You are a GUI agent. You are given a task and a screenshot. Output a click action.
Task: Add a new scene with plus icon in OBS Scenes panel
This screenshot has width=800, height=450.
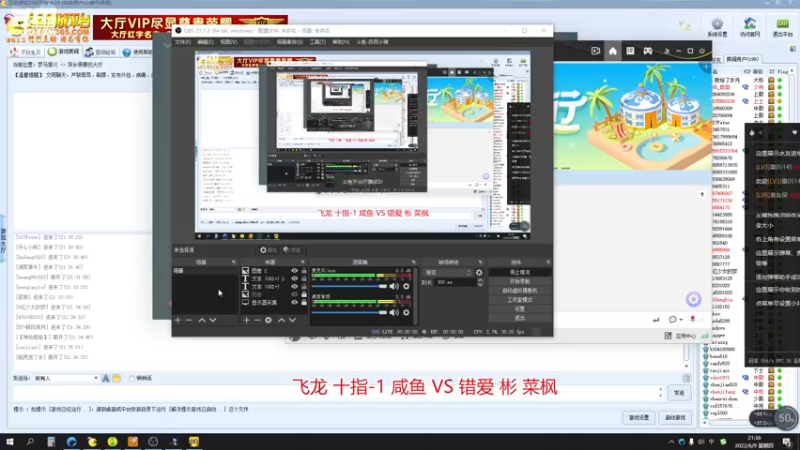[178, 320]
